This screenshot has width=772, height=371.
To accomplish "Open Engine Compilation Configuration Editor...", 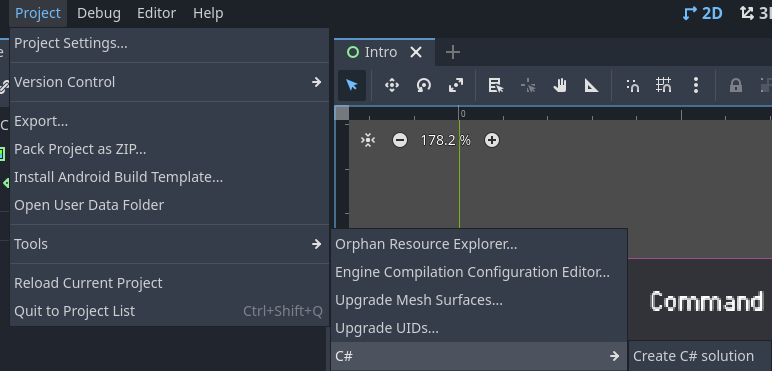I will [x=479, y=272].
